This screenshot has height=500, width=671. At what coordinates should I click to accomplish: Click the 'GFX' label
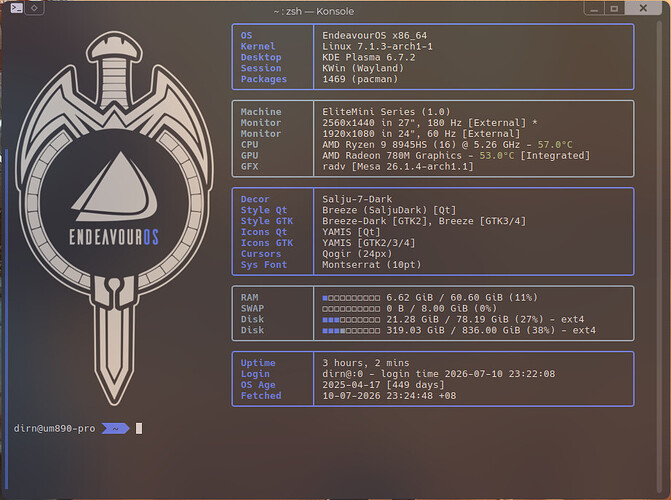click(x=249, y=167)
